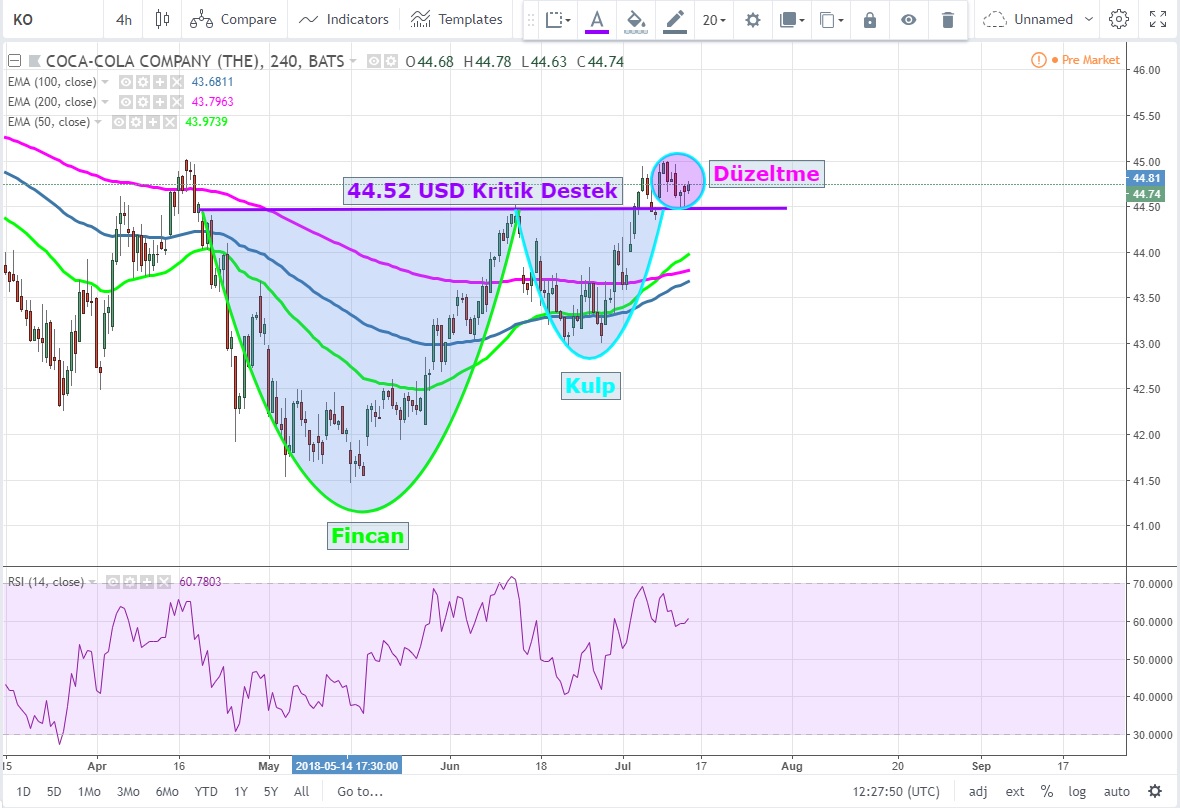Viewport: 1180px width, 808px height.
Task: Set chart range to 3Mo
Action: [x=128, y=791]
